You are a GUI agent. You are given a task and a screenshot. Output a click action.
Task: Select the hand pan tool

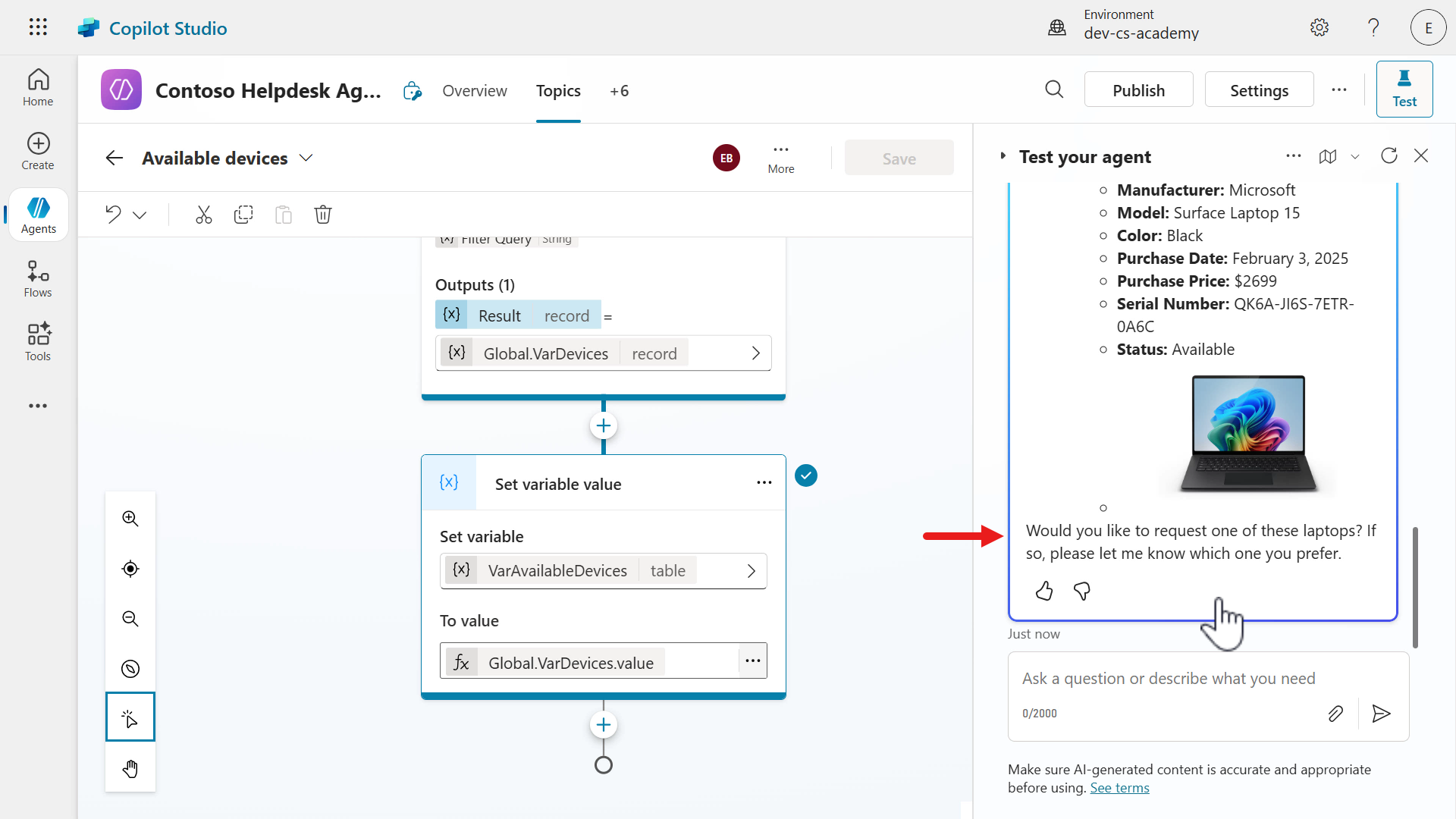point(130,769)
